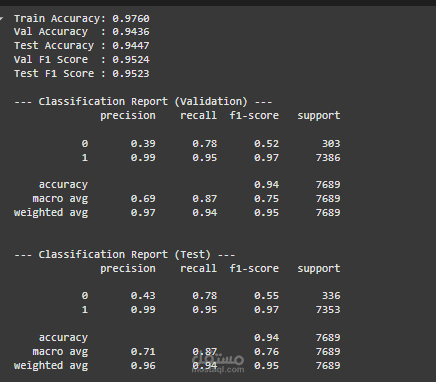Click 'macro avg' label in Test report
The width and height of the screenshot is (436, 382).
(60, 352)
